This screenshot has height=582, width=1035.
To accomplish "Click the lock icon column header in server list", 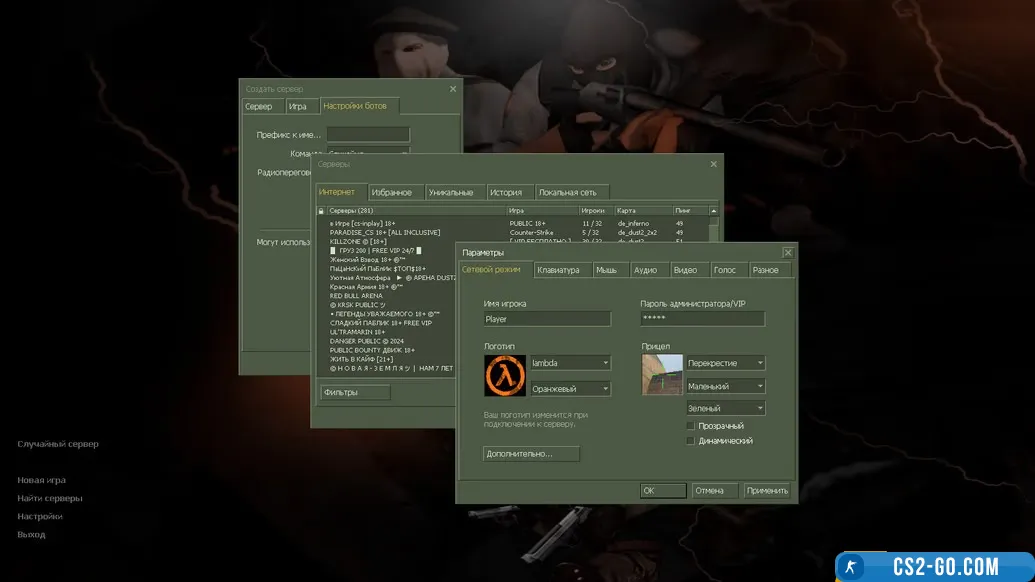I will (321, 211).
